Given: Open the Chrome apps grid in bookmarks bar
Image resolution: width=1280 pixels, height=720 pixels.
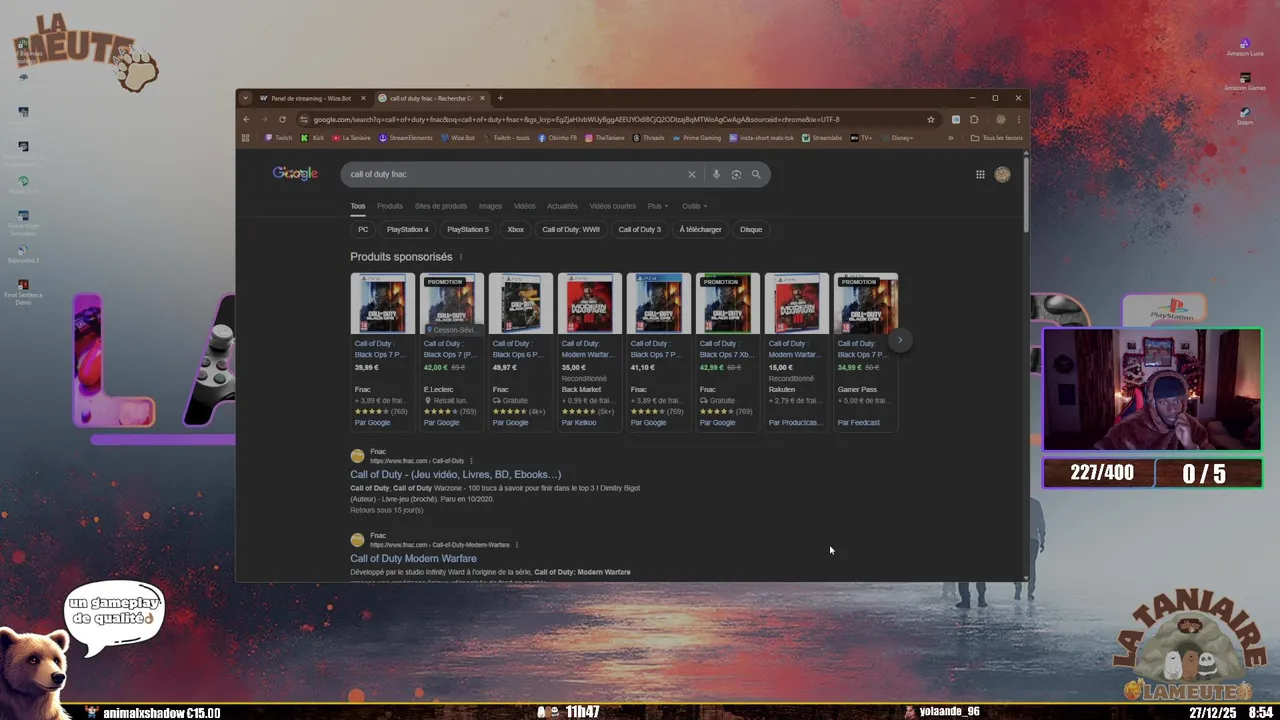Looking at the screenshot, I should point(246,138).
